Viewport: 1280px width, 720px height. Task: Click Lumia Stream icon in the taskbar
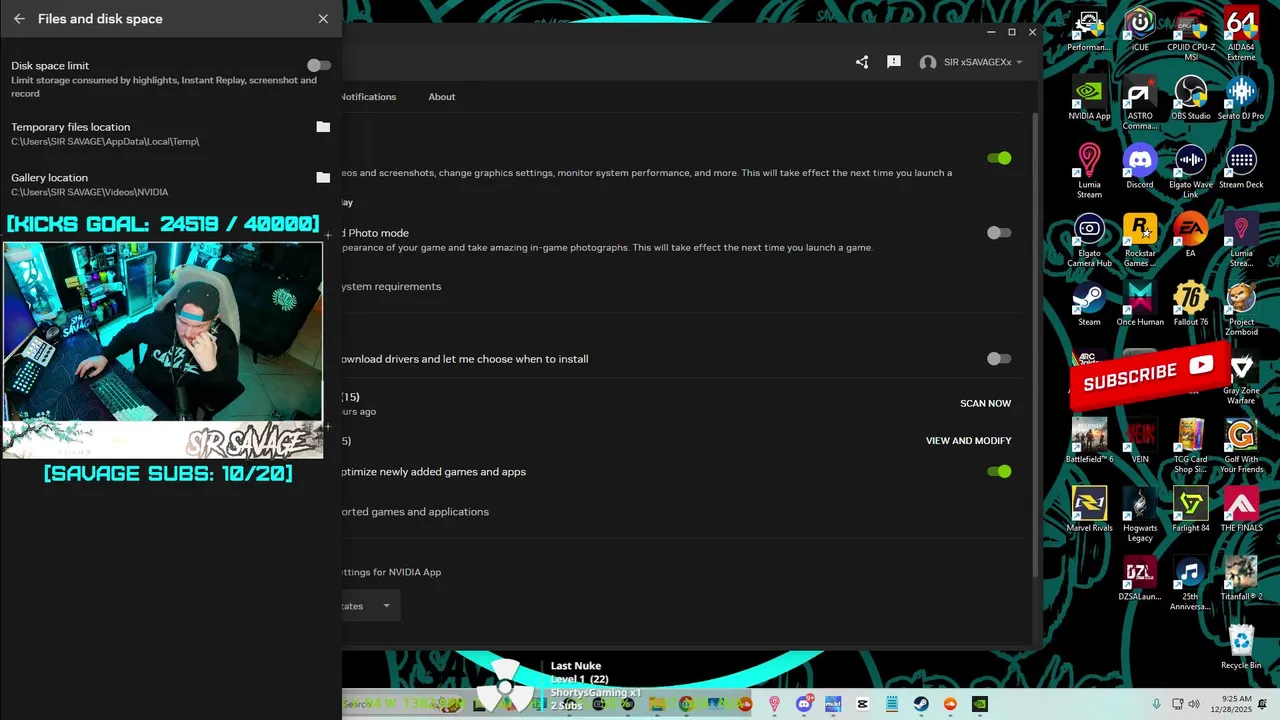(x=774, y=704)
